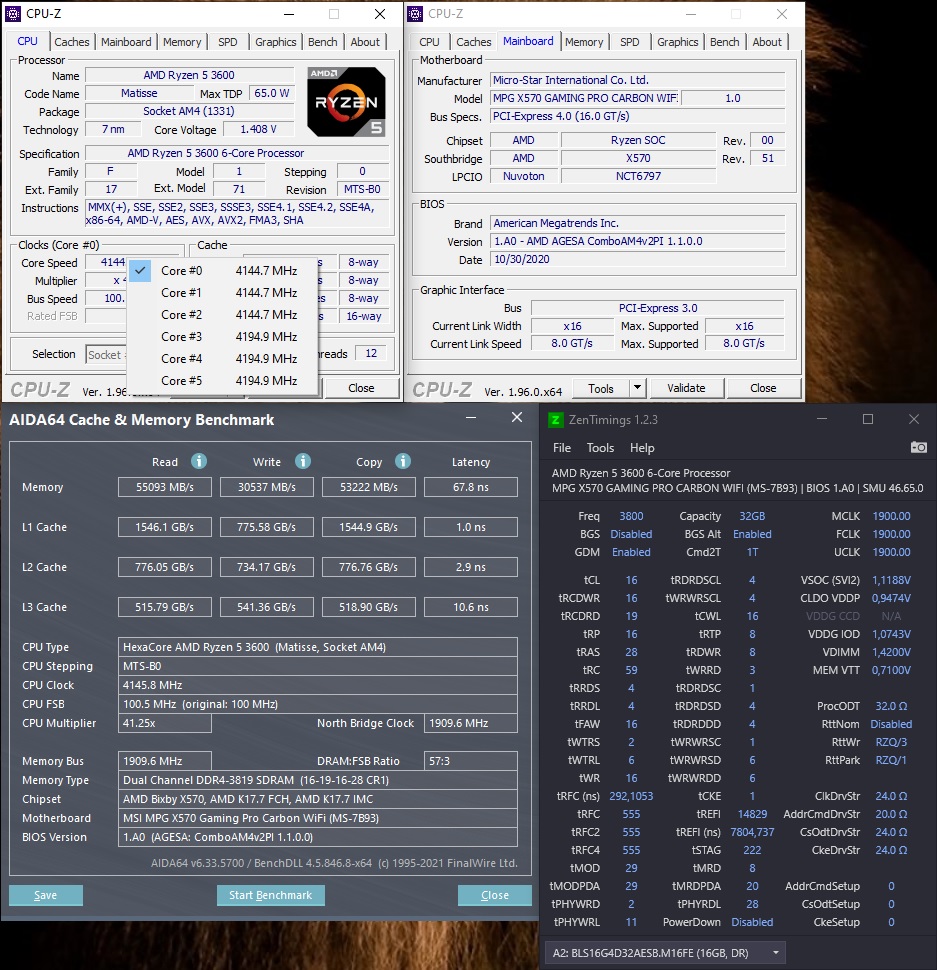Click the Memory Type DDR4-3819 field
The image size is (937, 970).
pos(317,780)
